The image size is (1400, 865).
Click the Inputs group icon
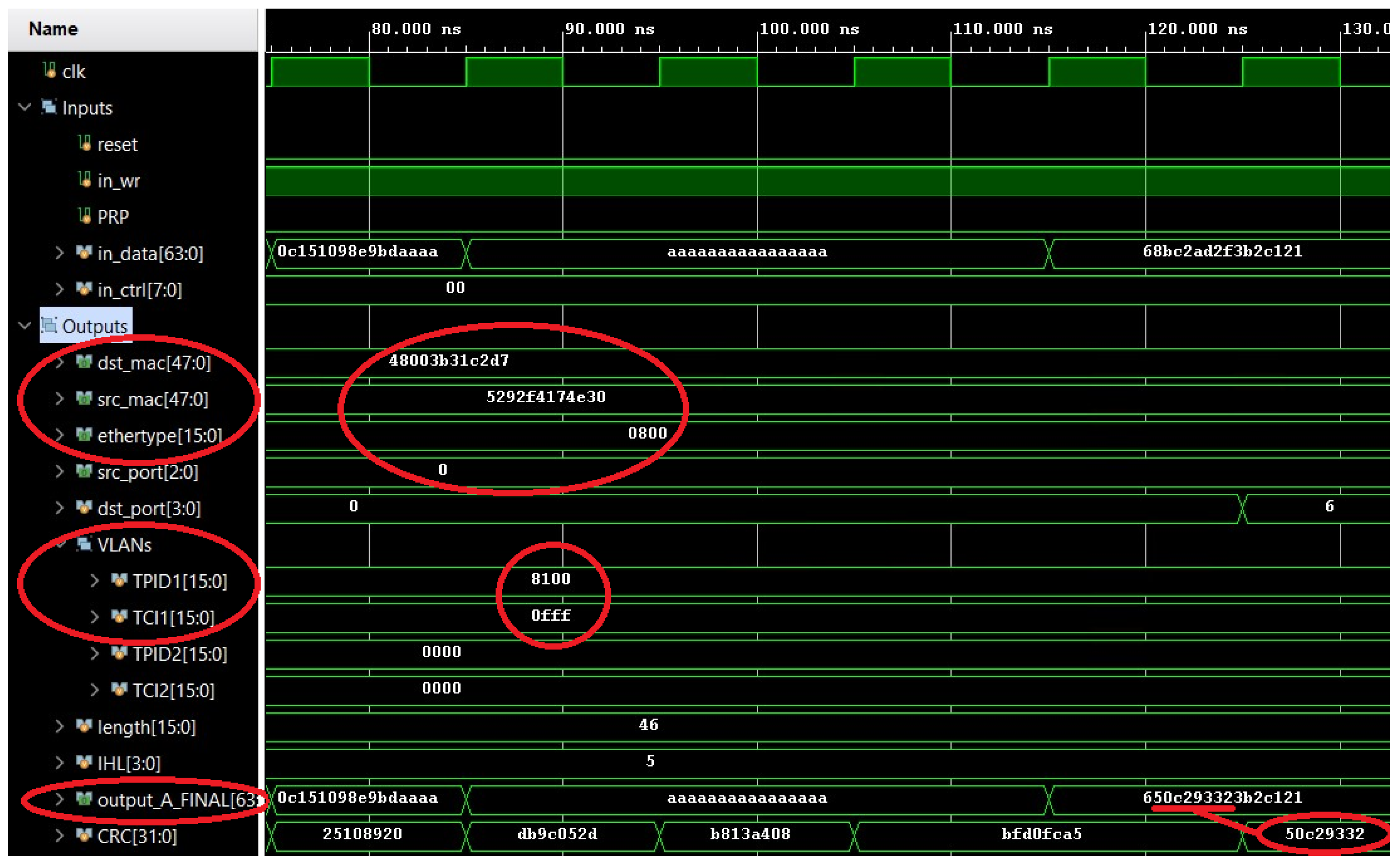coord(49,107)
